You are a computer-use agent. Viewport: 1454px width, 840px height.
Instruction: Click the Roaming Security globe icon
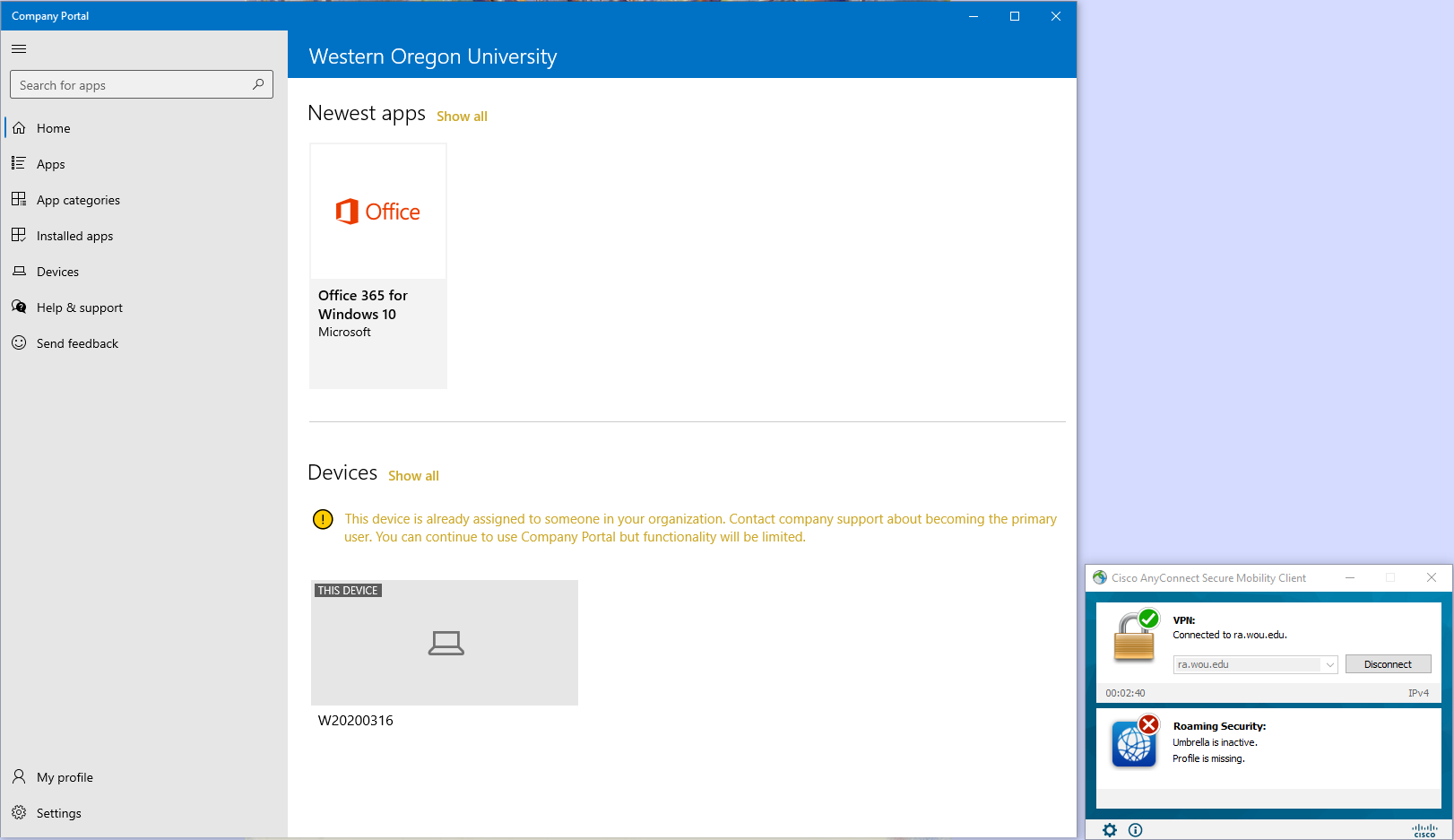pos(1136,741)
